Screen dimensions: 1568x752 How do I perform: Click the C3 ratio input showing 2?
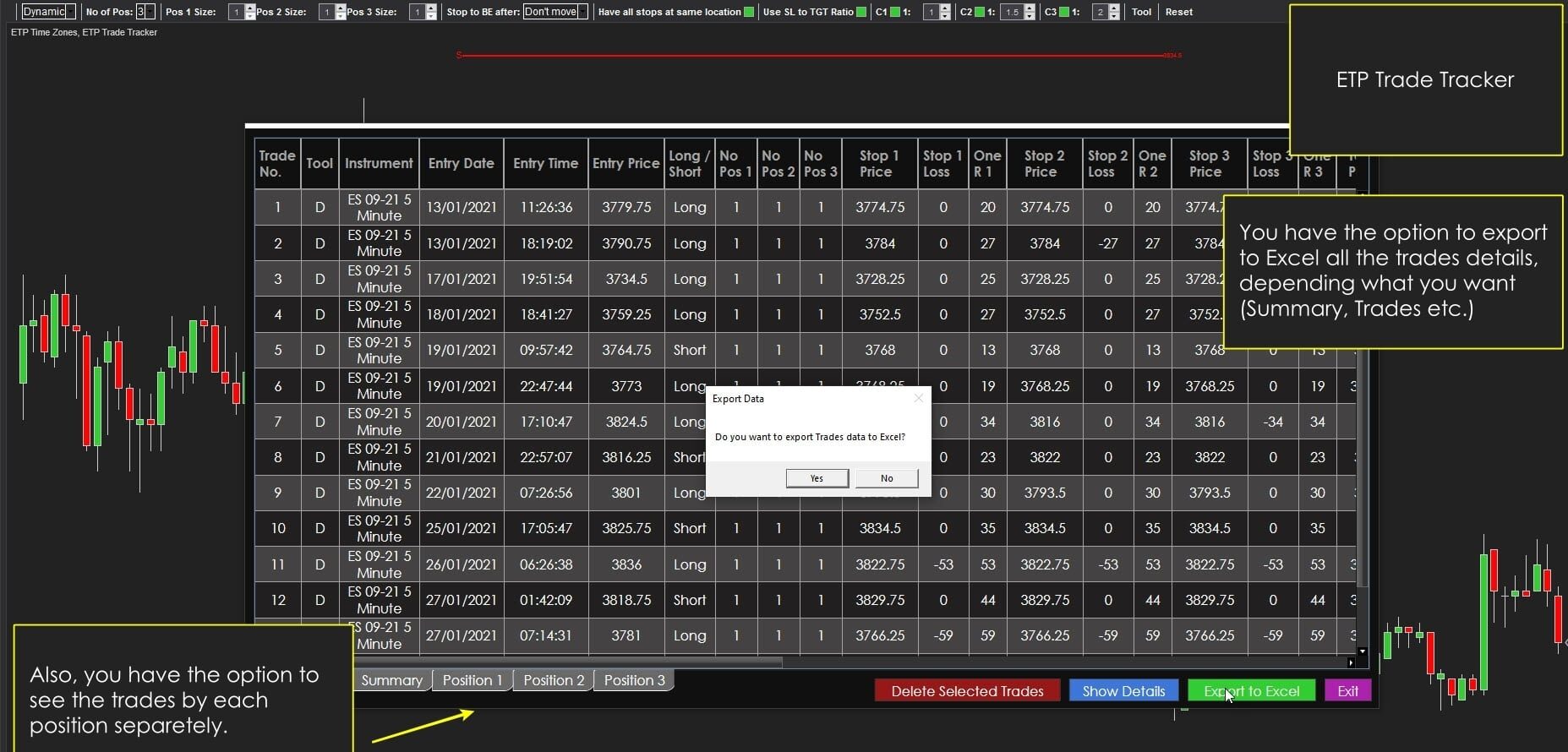(1101, 12)
